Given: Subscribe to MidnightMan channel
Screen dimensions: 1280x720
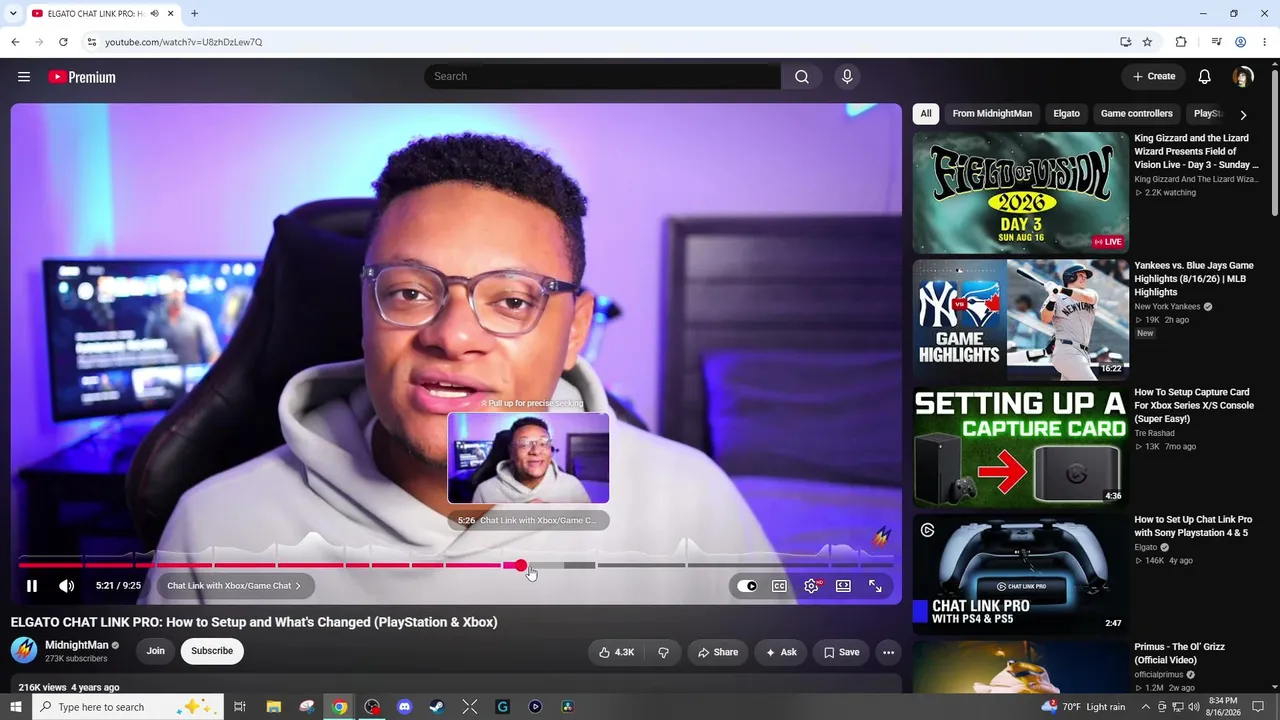Looking at the screenshot, I should click(212, 651).
